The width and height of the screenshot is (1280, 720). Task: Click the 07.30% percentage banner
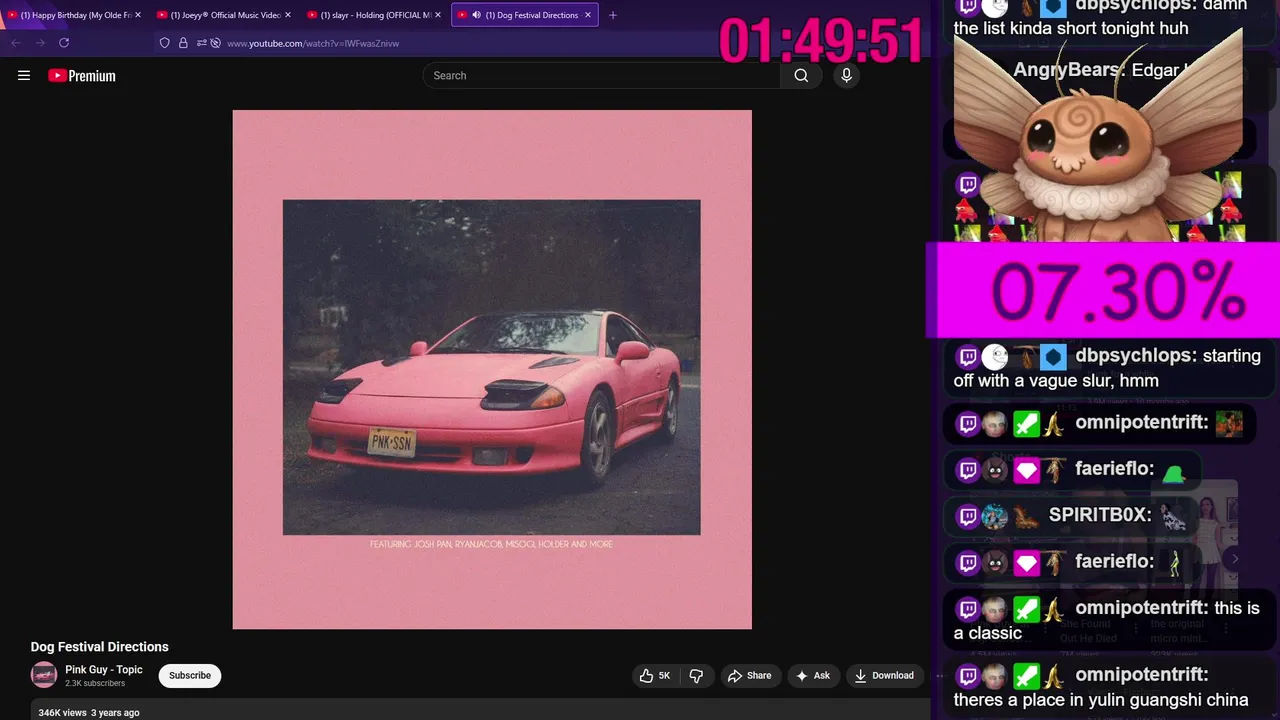click(x=1104, y=290)
